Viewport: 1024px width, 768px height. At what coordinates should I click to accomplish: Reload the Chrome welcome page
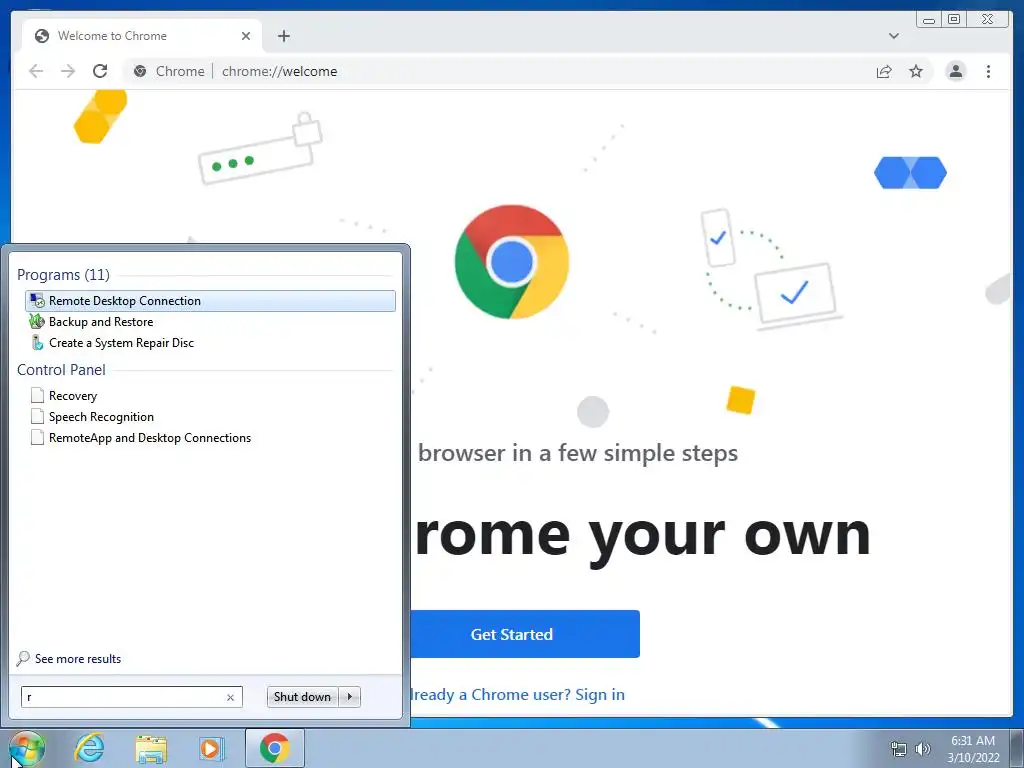pyautogui.click(x=100, y=71)
